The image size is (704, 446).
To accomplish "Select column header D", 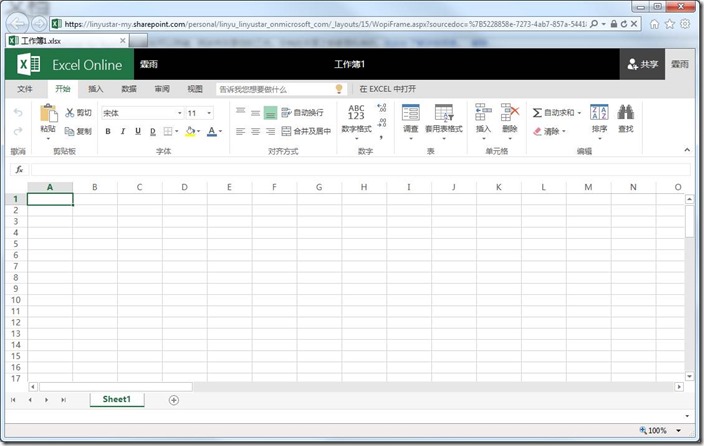I will pyautogui.click(x=185, y=187).
